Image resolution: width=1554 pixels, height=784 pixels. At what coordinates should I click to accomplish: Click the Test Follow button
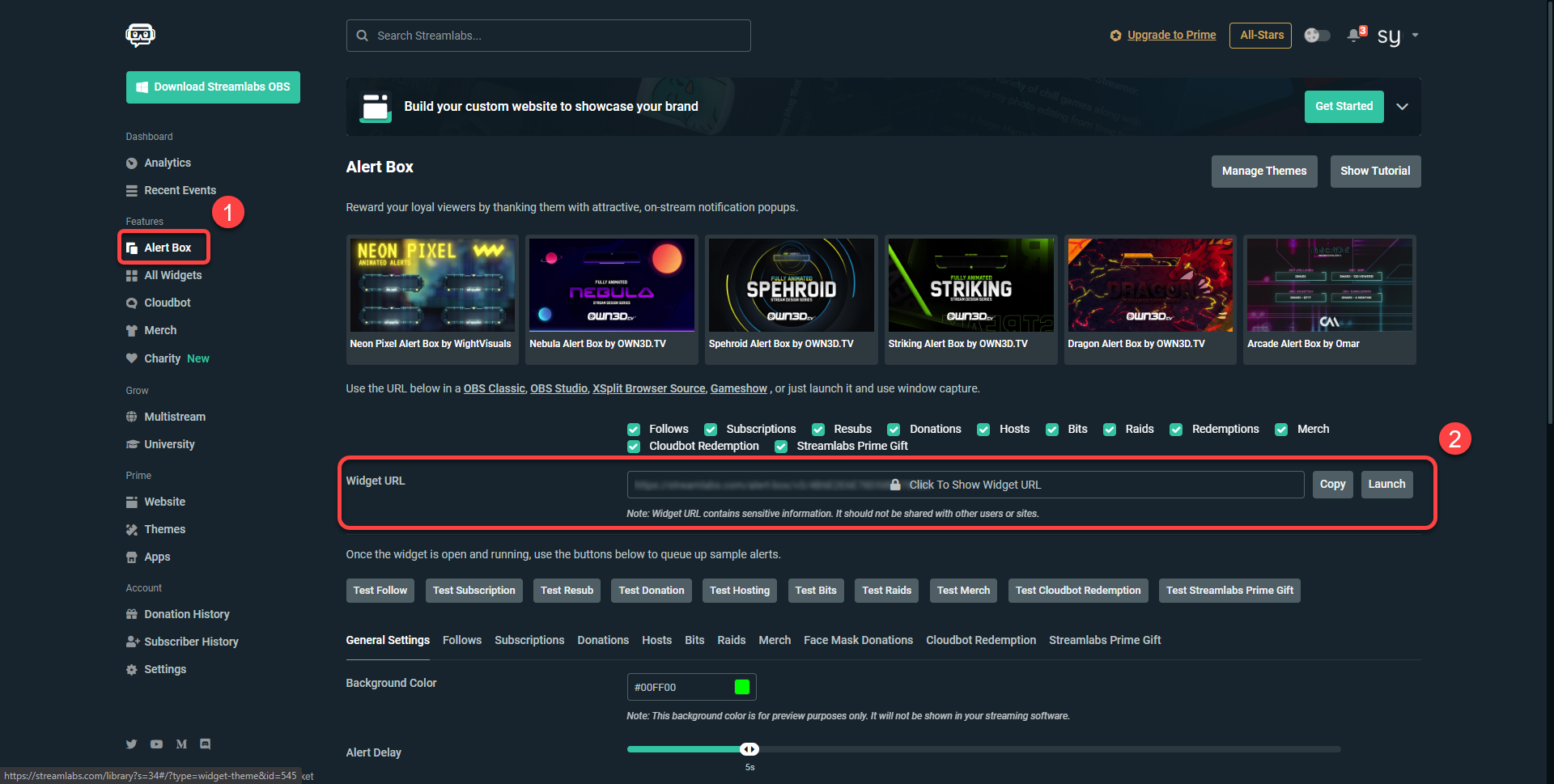[380, 591]
